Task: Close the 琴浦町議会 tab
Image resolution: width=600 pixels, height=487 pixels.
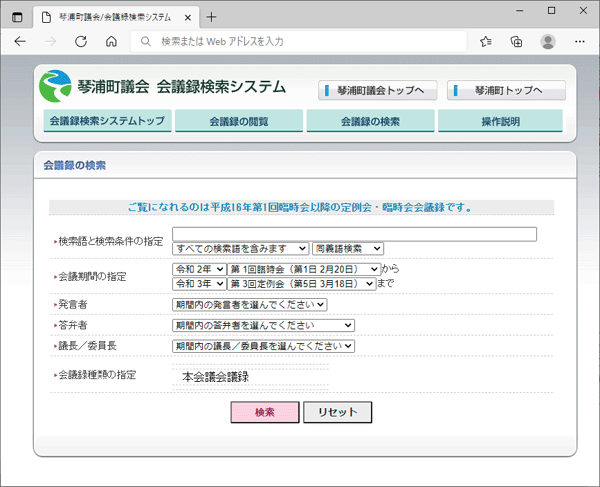Action: (x=188, y=18)
